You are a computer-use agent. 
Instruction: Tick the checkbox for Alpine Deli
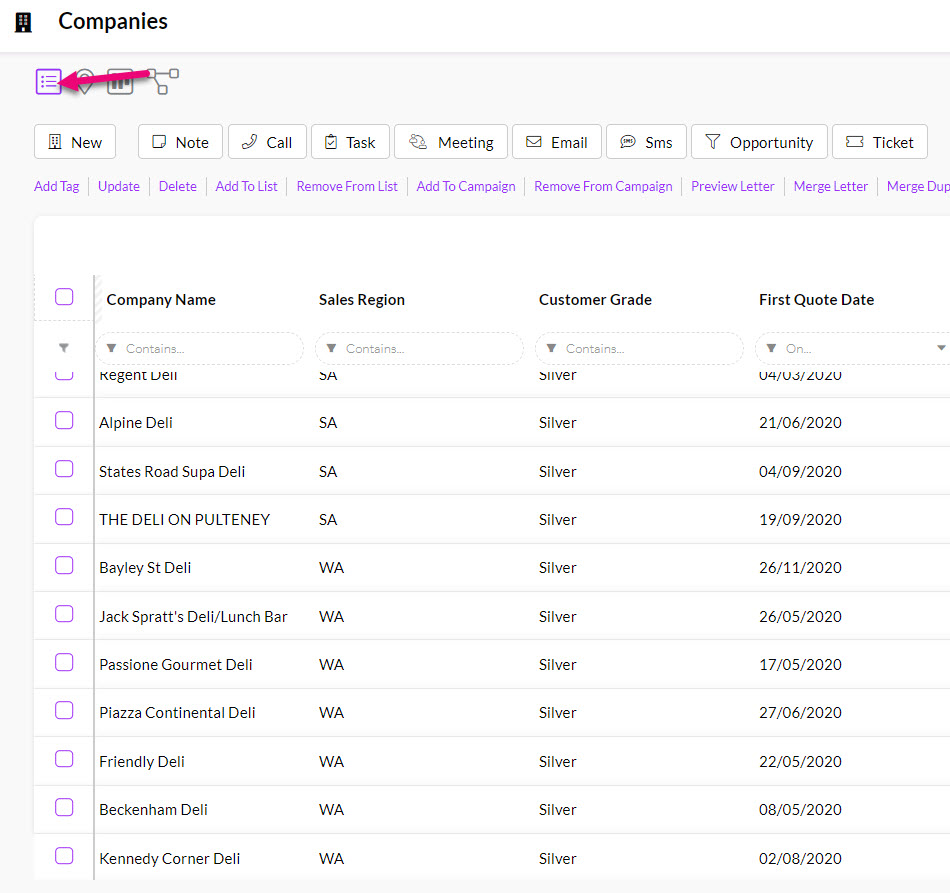[x=64, y=420]
